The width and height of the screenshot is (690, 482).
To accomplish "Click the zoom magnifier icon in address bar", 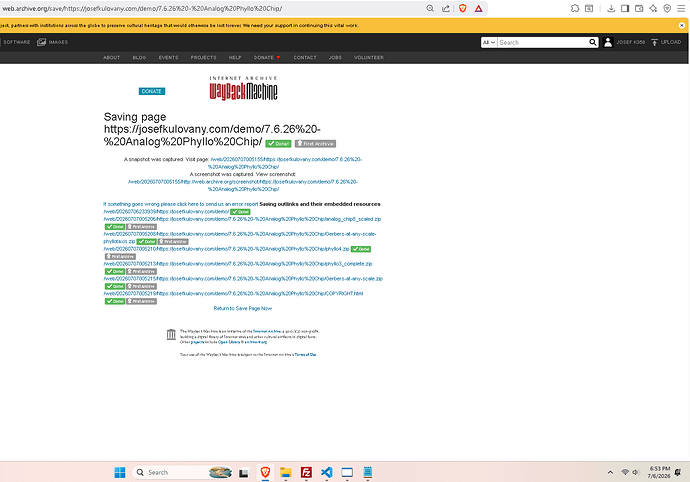I will click(x=430, y=8).
